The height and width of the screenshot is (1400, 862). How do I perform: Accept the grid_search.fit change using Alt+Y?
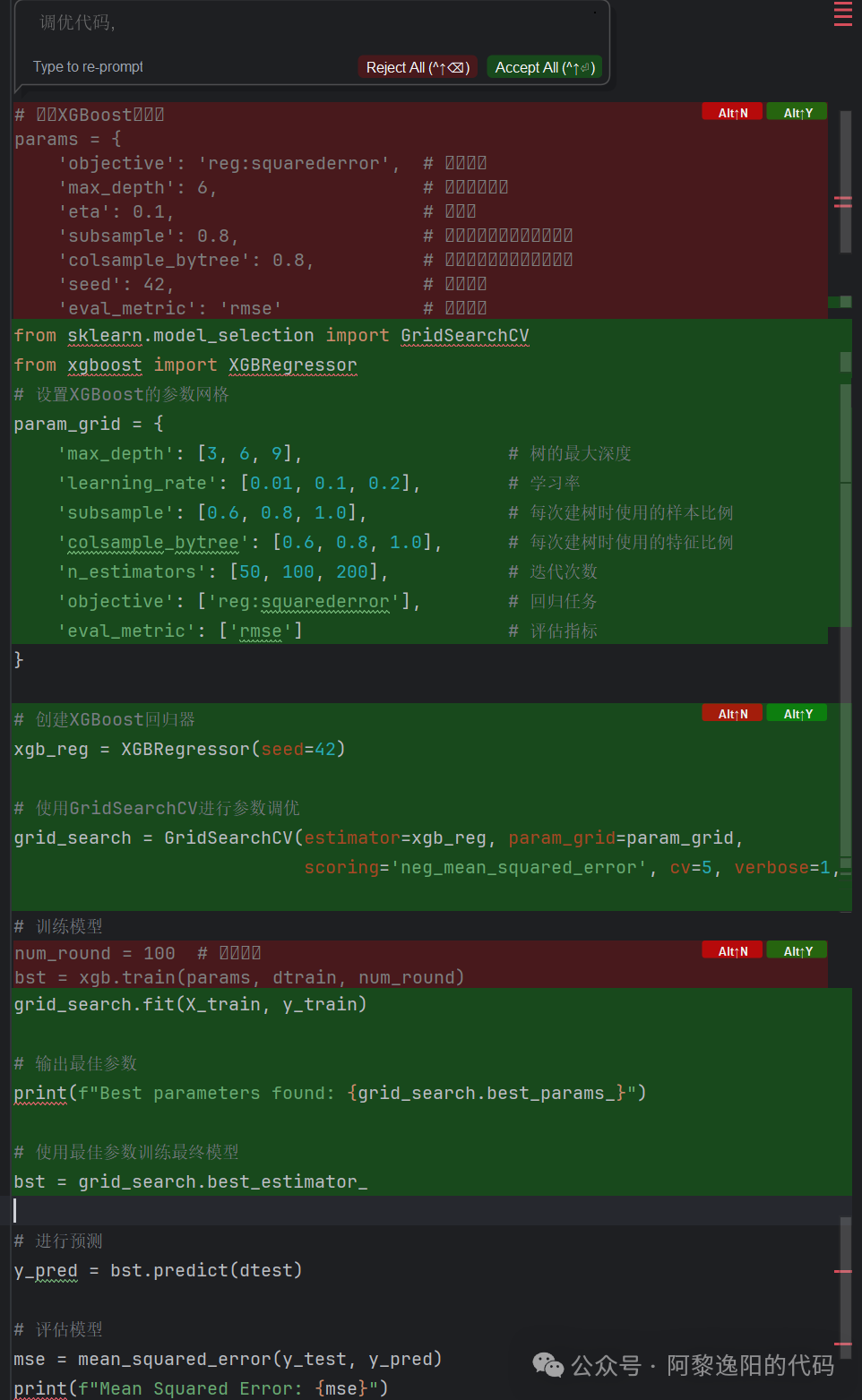click(x=797, y=950)
